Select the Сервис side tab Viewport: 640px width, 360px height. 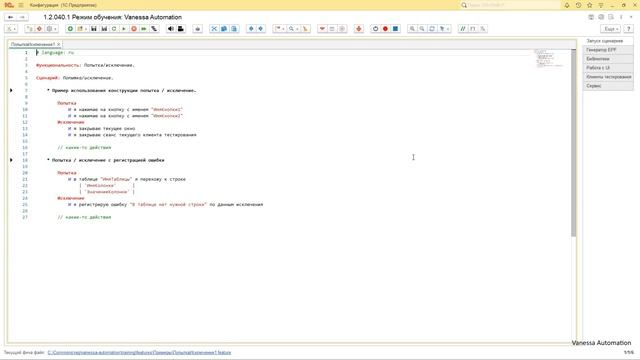tap(608, 86)
